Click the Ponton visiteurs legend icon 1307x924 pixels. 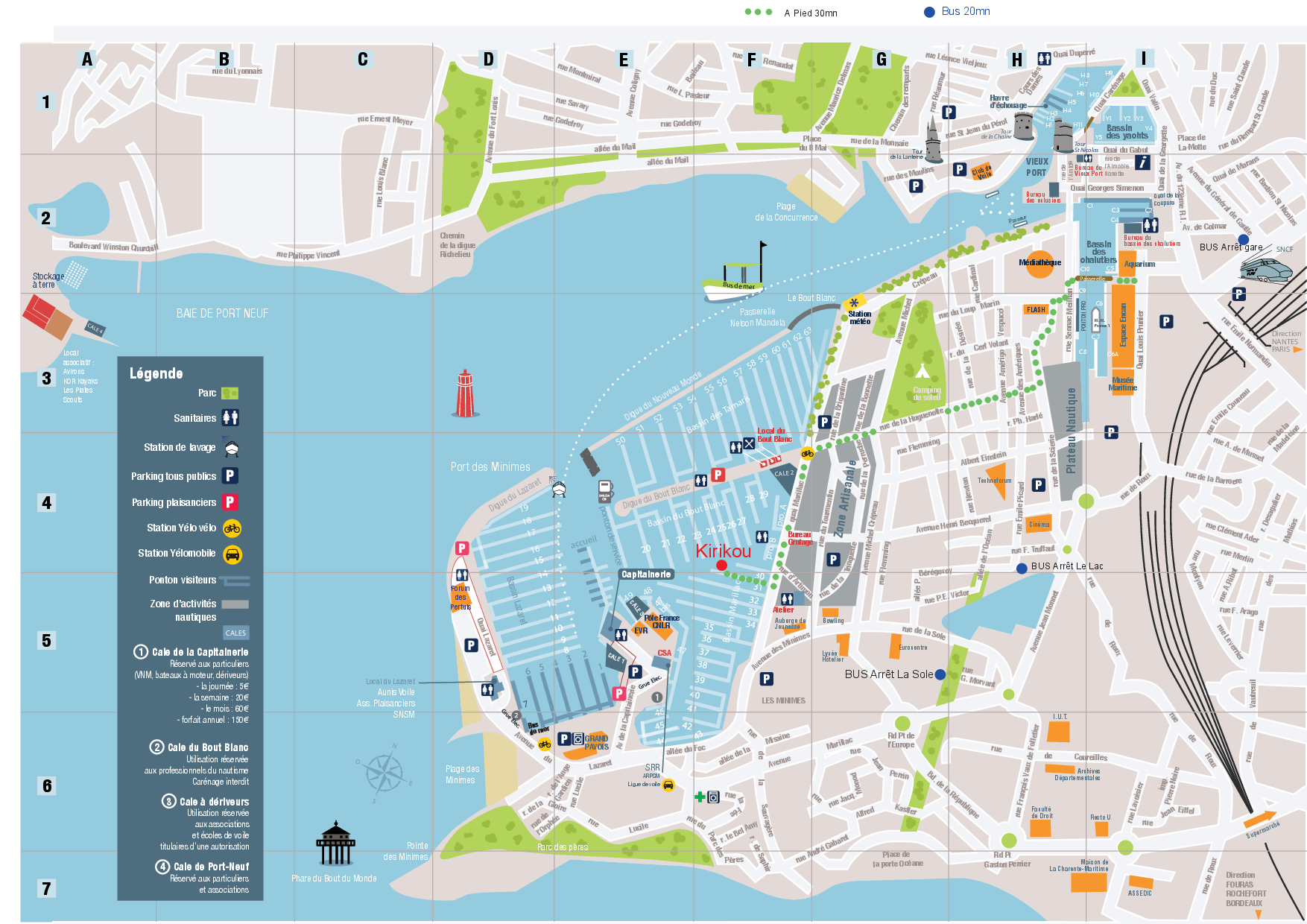pos(235,580)
